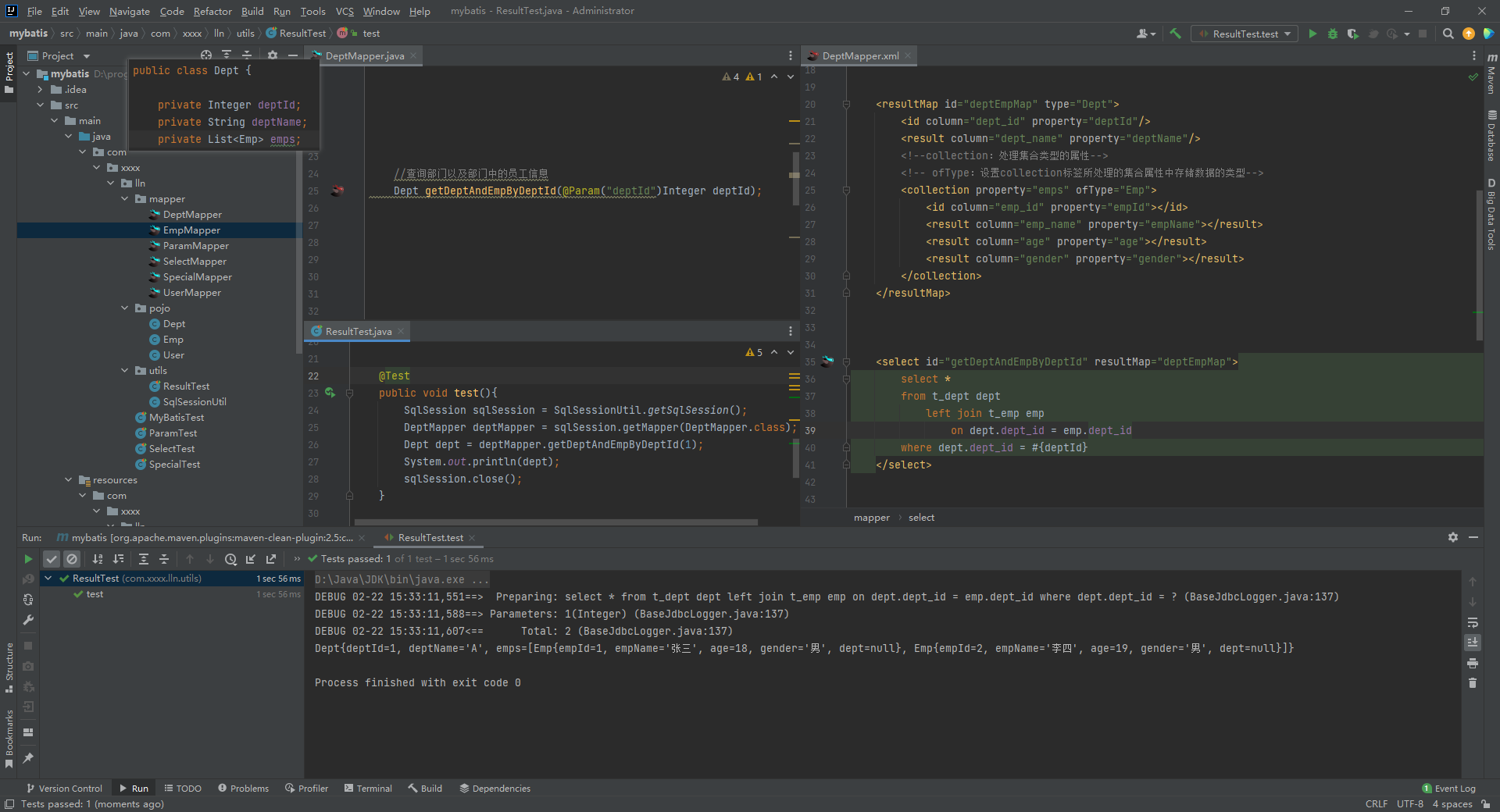1500x812 pixels.
Task: Open Search Everywhere magnifier icon
Action: click(1448, 34)
